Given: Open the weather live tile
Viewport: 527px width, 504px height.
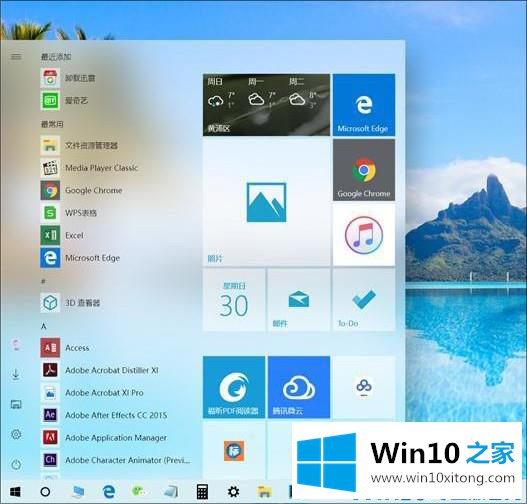Looking at the screenshot, I should 266,105.
